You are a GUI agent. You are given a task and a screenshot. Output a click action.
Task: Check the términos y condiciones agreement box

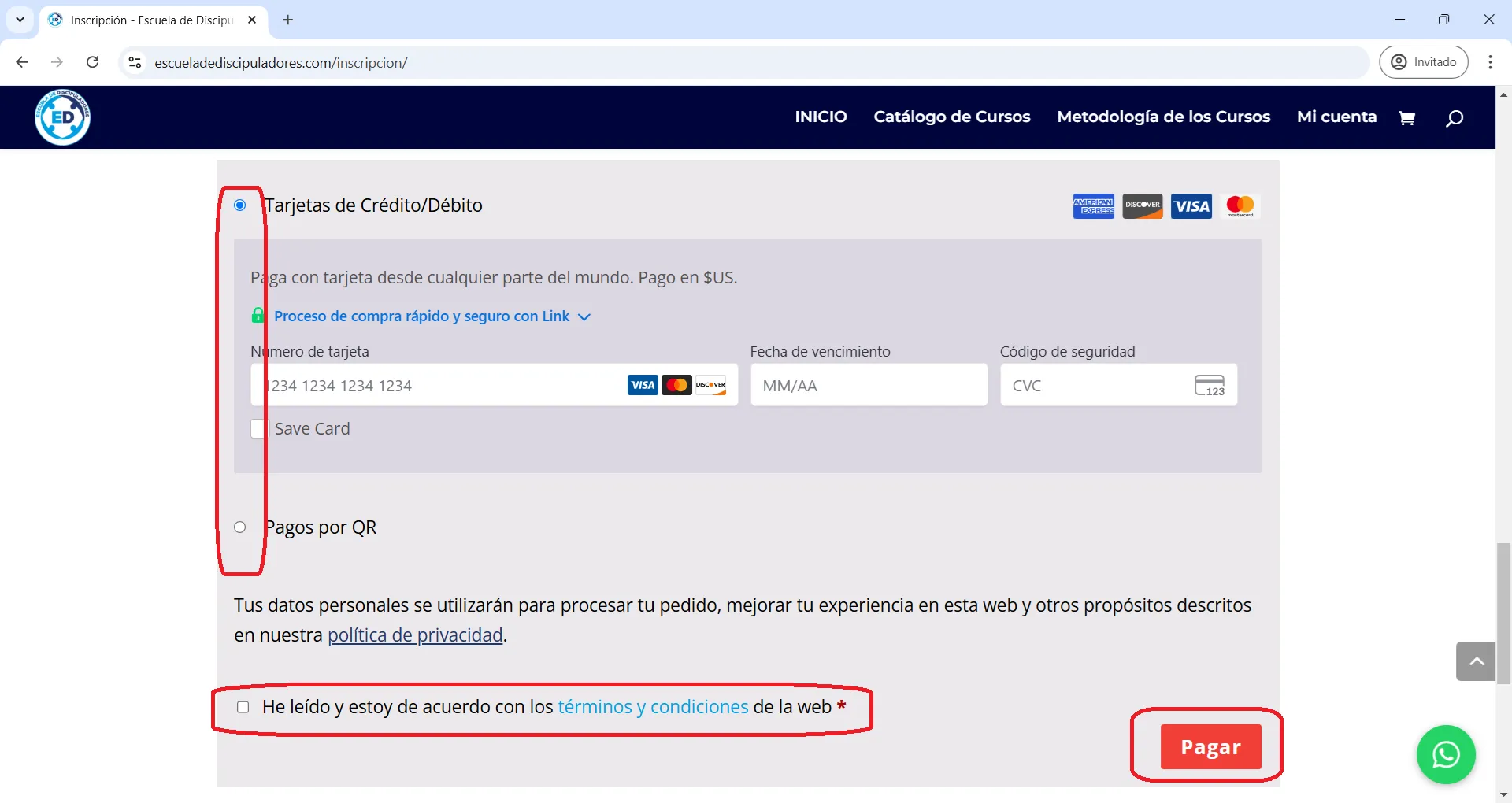(243, 707)
